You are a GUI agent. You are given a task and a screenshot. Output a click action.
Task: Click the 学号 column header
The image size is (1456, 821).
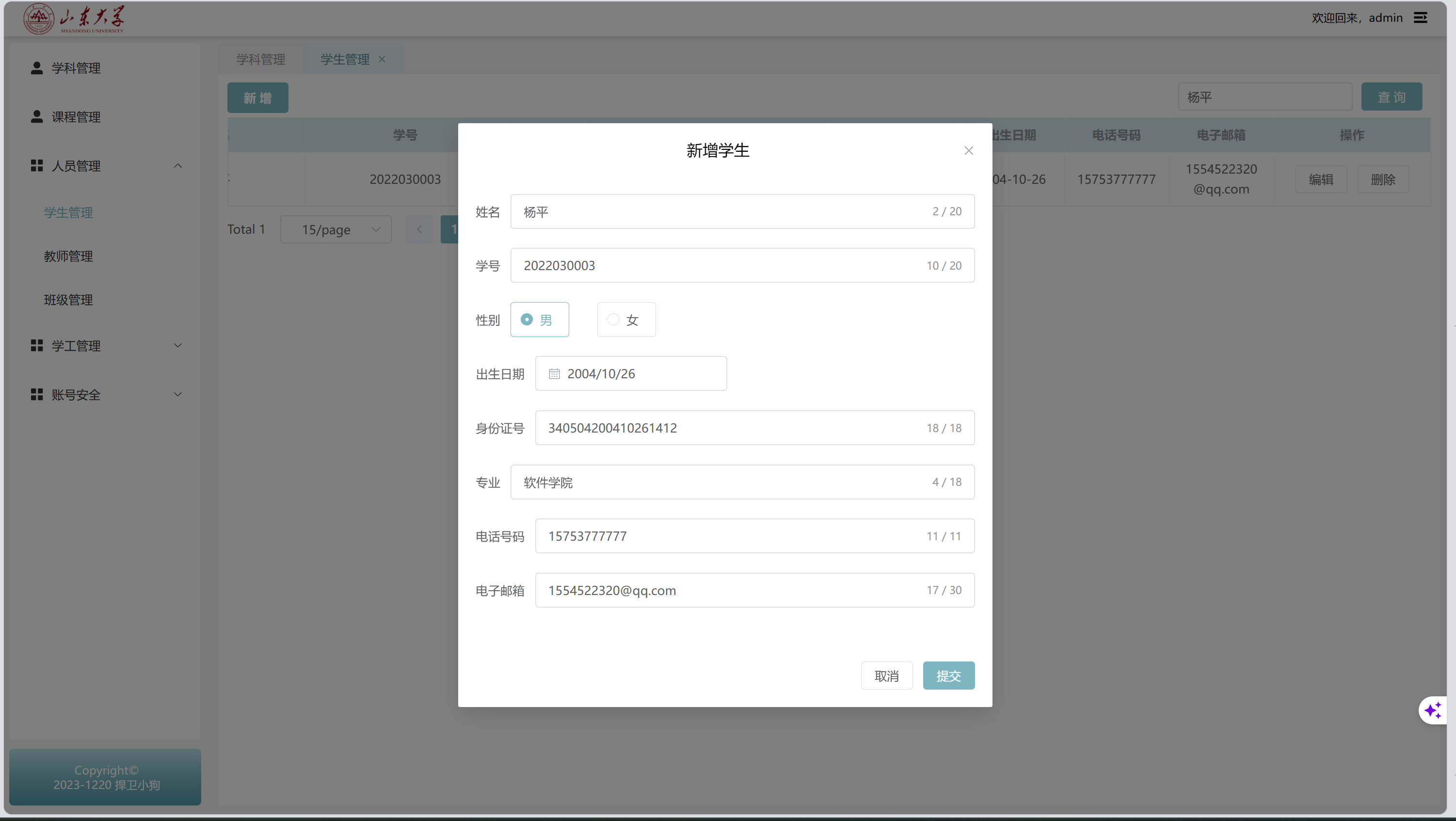pyautogui.click(x=405, y=135)
